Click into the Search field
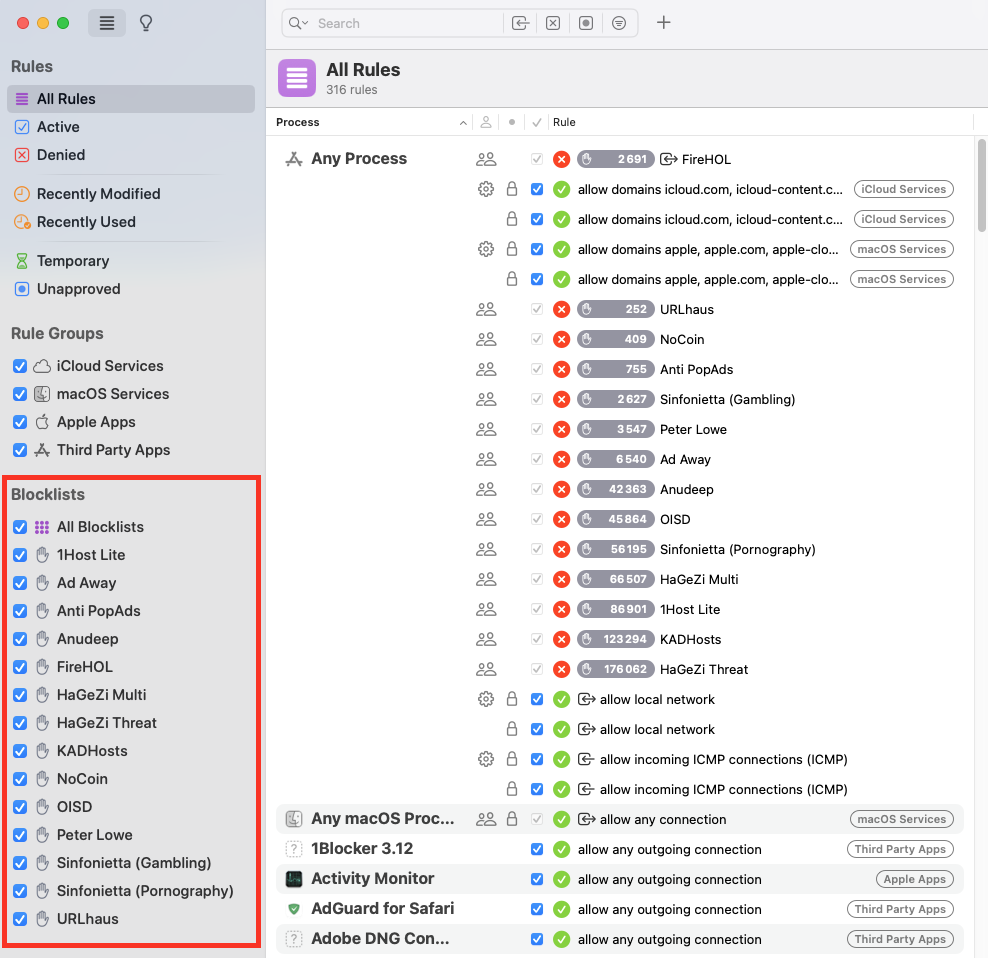 tap(400, 23)
